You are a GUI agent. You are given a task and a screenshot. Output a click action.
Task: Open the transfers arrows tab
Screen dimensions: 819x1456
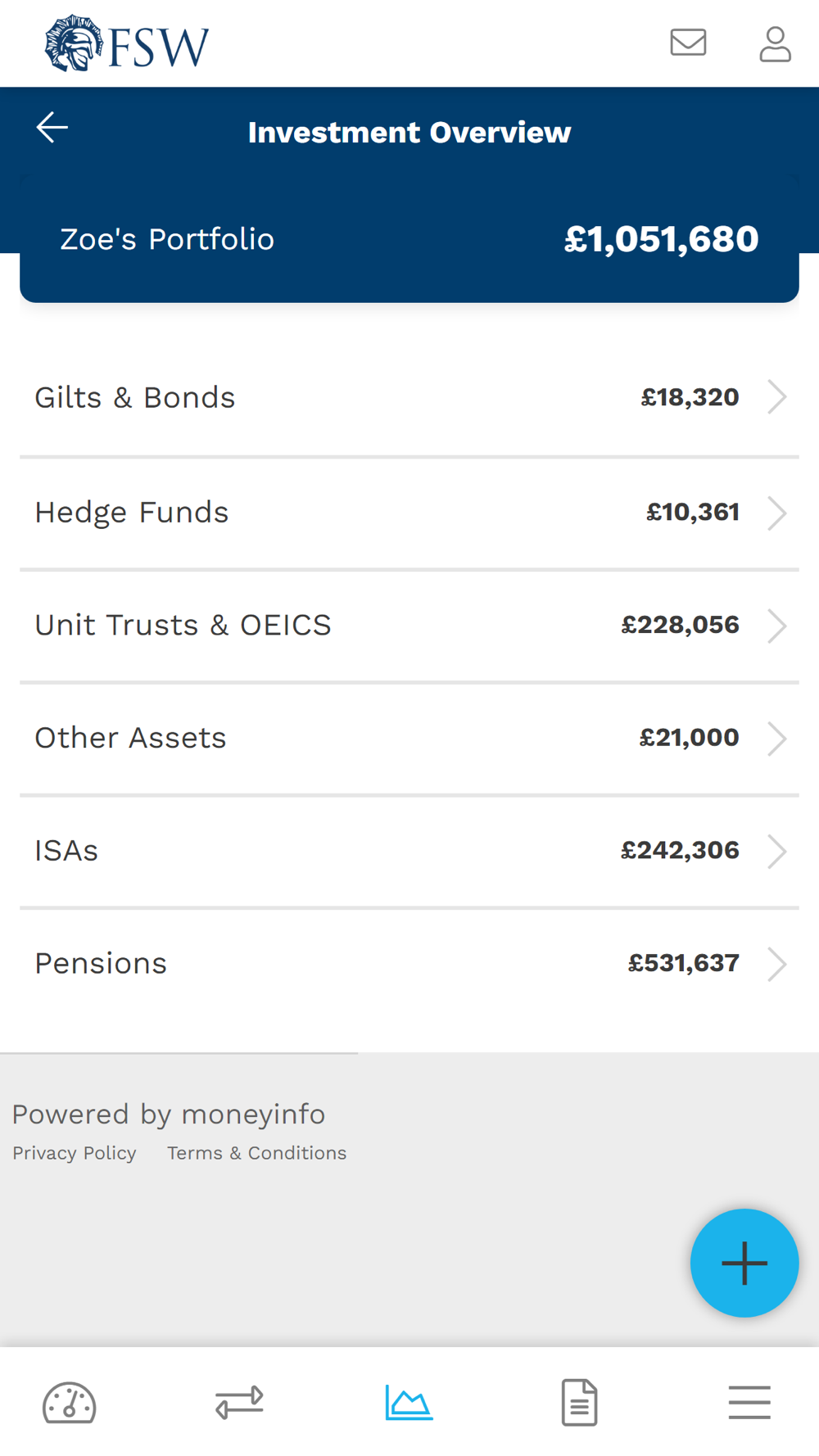(x=239, y=1402)
